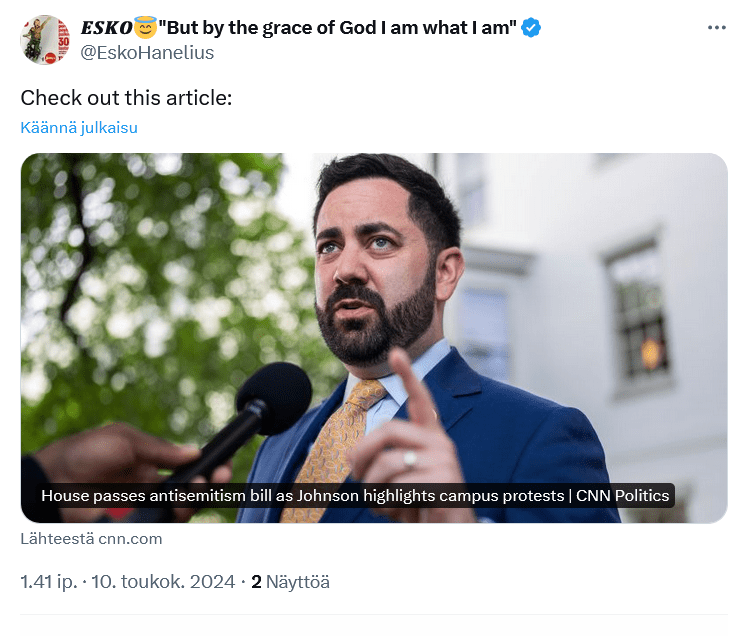This screenshot has height=636, width=748.
Task: Click the halo emoji in display name
Action: pos(146,28)
